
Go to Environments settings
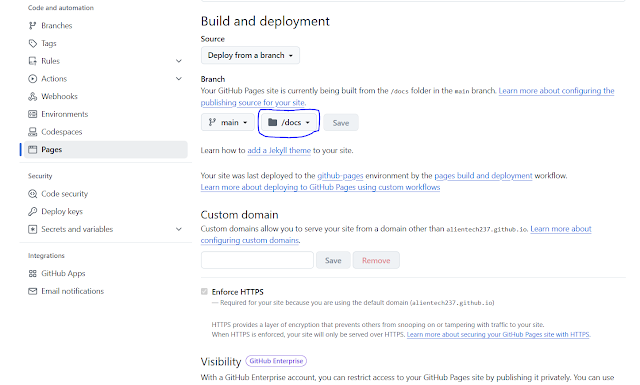64,114
